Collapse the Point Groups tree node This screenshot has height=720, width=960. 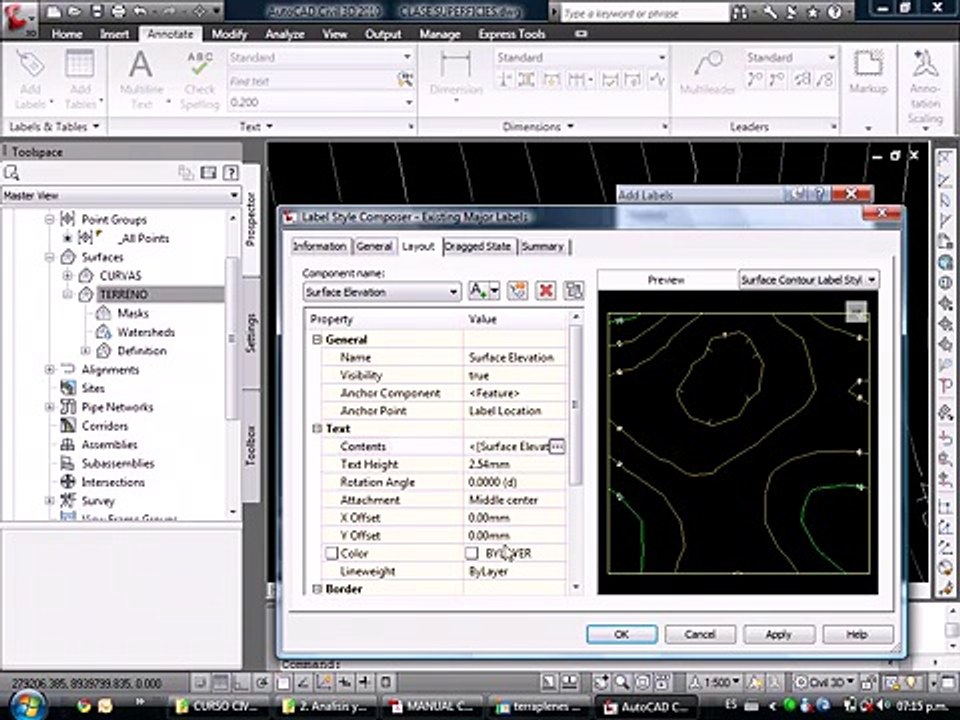click(x=49, y=219)
